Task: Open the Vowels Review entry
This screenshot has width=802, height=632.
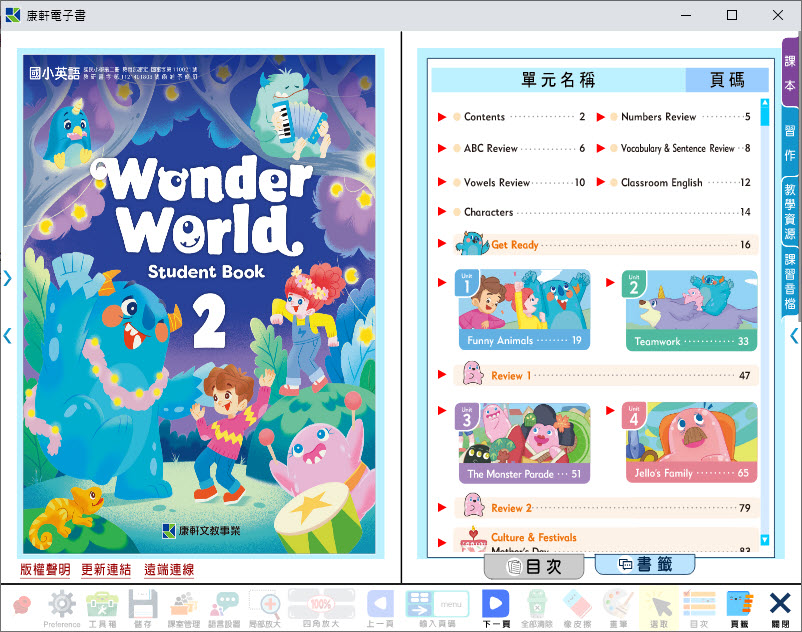Action: 519,183
